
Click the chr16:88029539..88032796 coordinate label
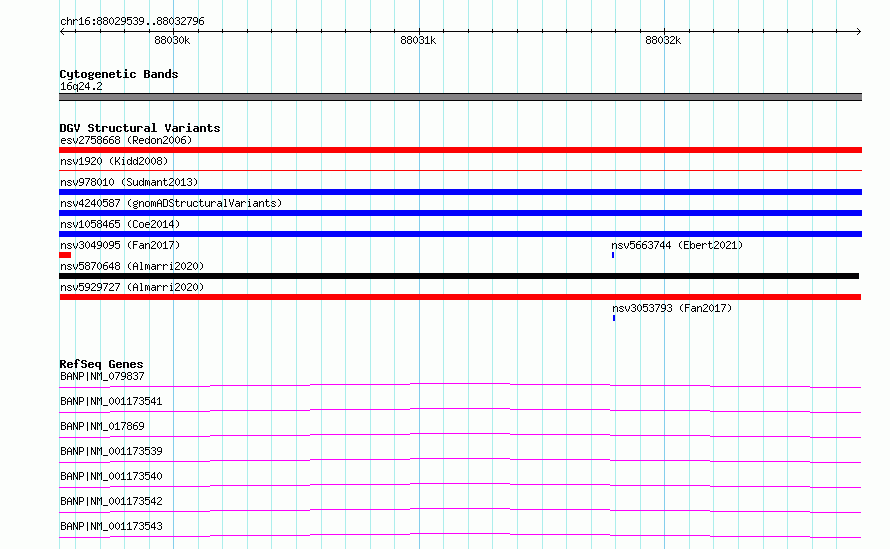pyautogui.click(x=132, y=21)
